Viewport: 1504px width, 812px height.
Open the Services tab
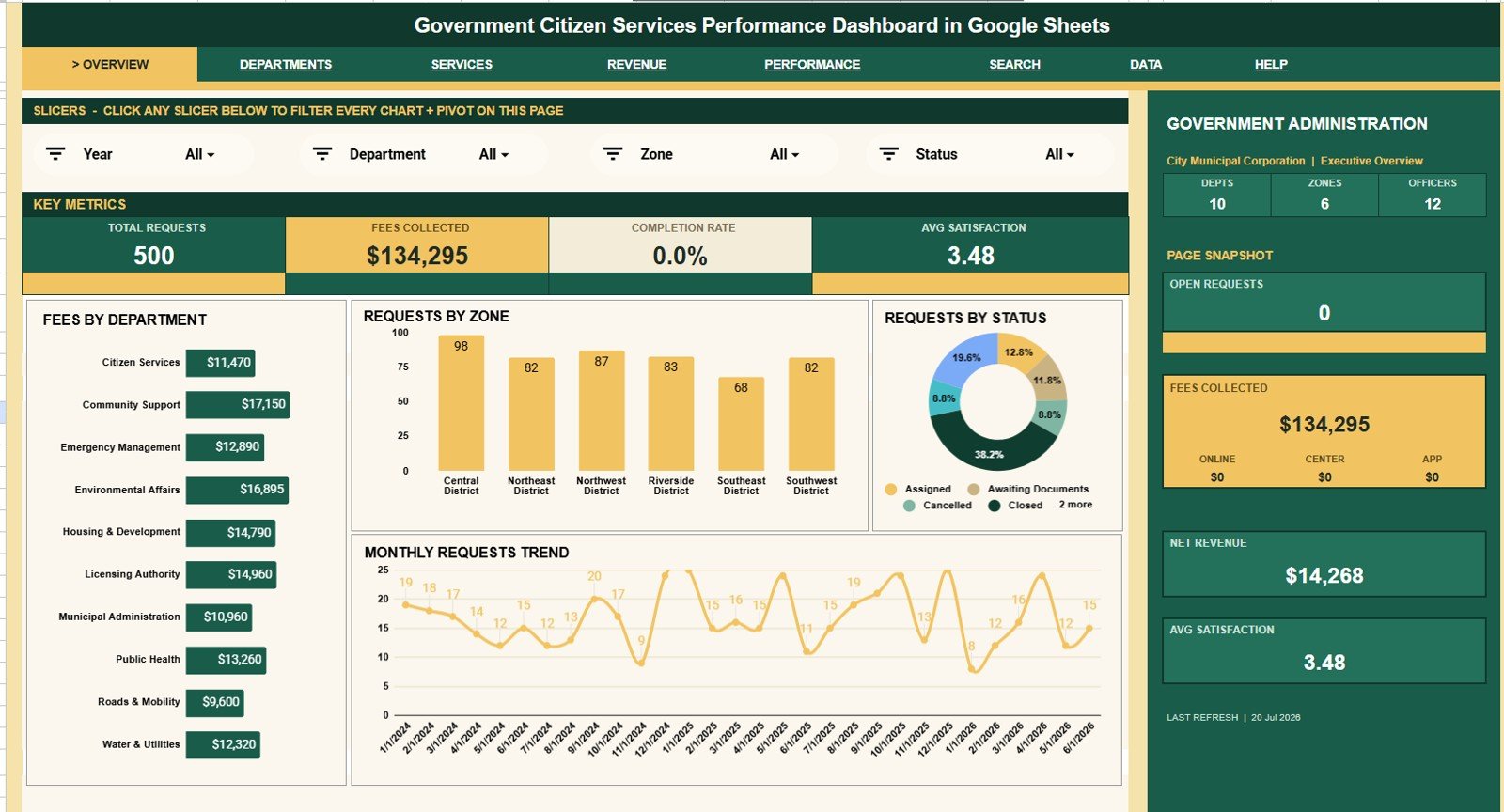click(462, 64)
